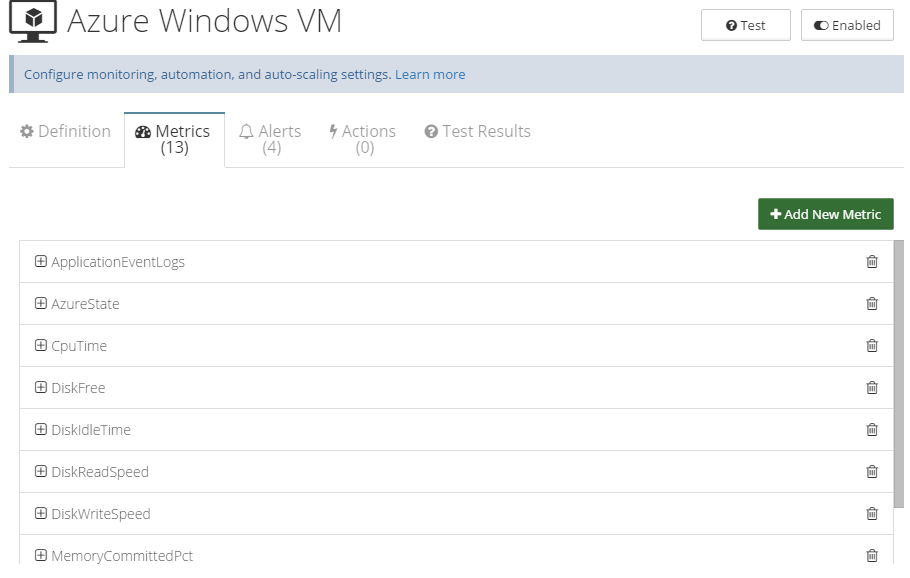Click the DiskWriteSpeed label text
This screenshot has height=578, width=910.
[x=101, y=514]
